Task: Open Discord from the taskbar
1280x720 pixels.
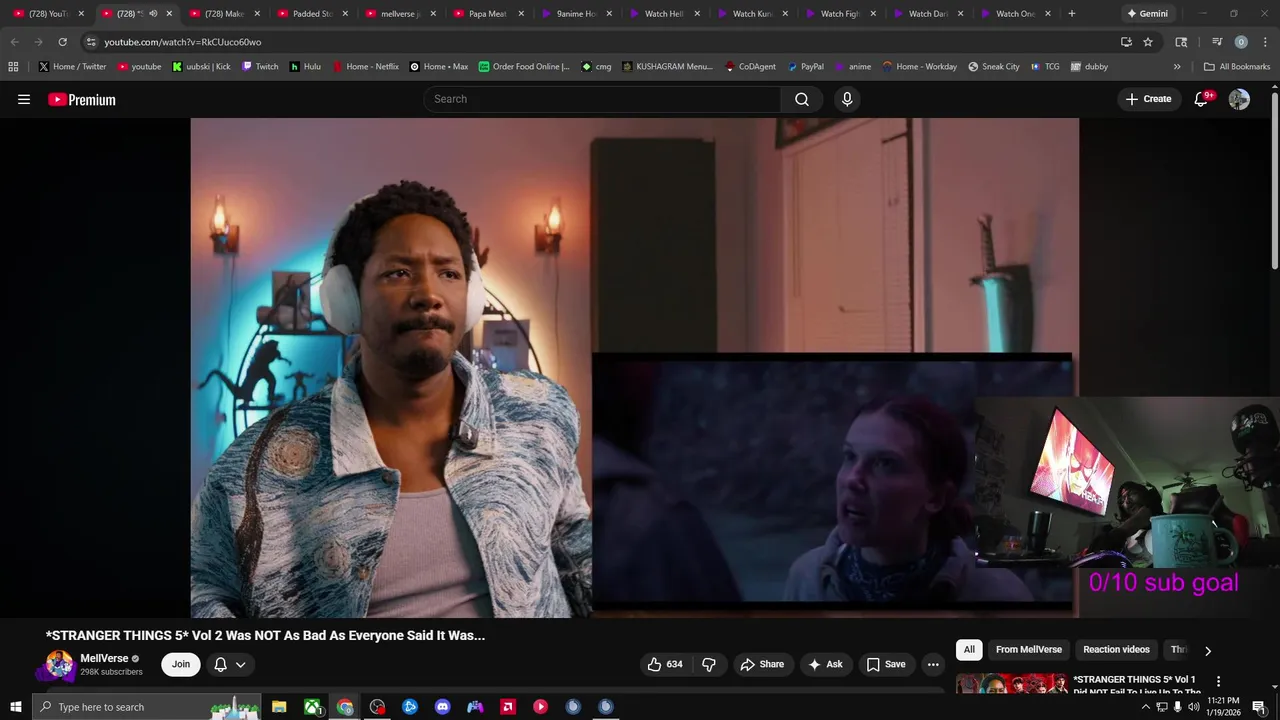Action: 443,707
